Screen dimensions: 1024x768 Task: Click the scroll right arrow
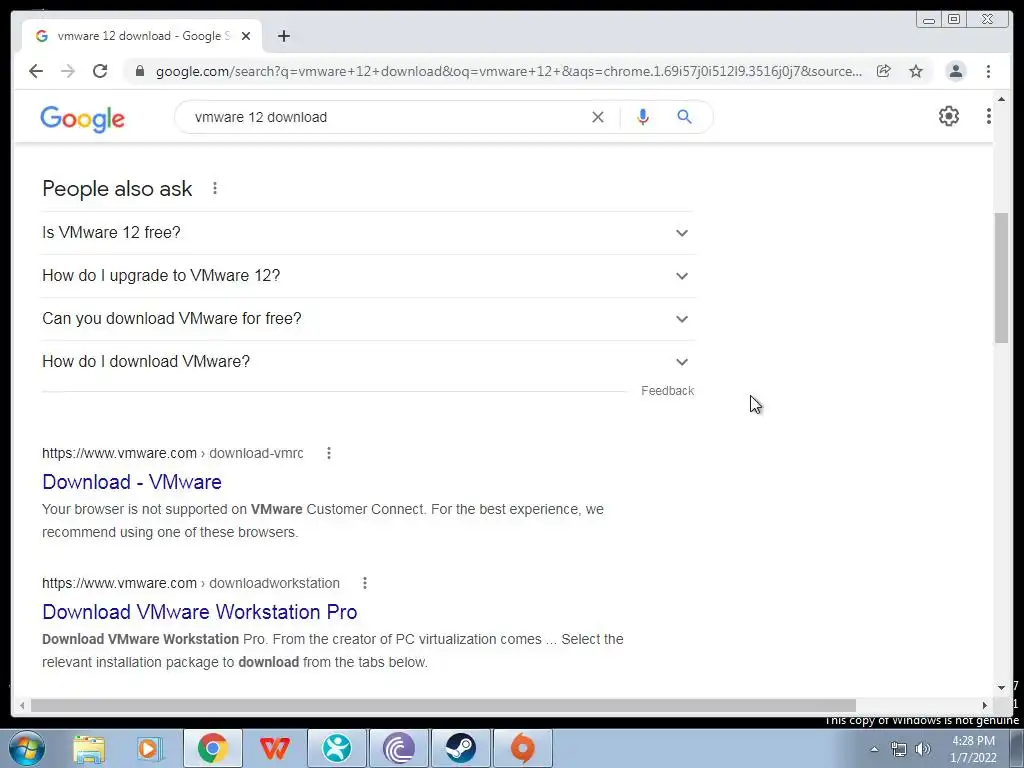985,705
